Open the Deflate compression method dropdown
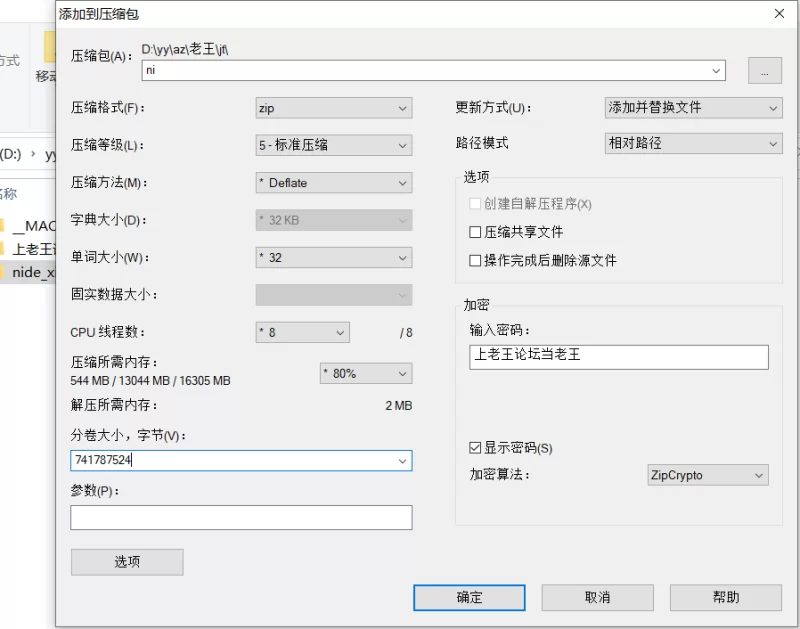The image size is (800, 629). pos(334,183)
